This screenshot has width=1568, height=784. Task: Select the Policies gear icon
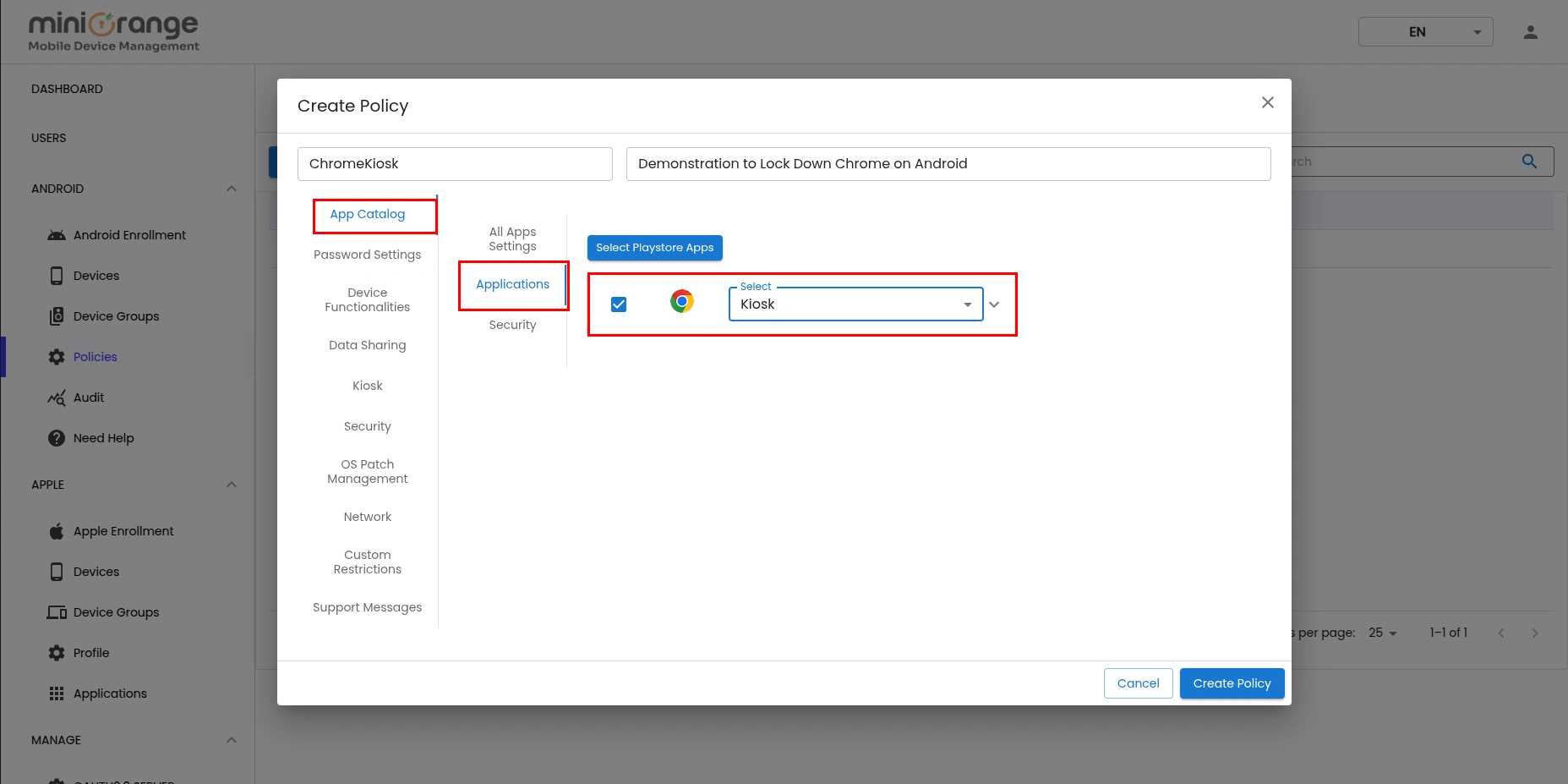click(x=56, y=356)
